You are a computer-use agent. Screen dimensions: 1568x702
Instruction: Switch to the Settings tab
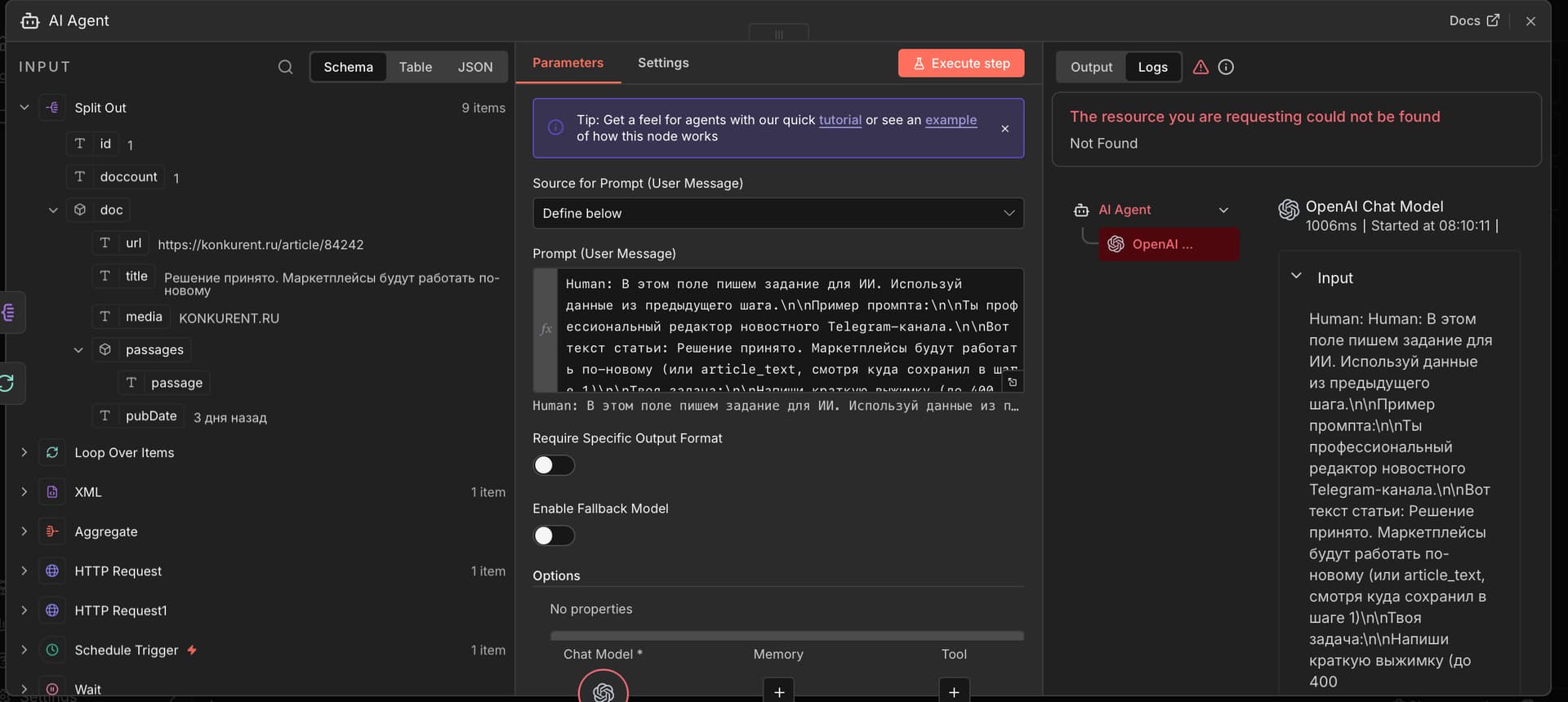pos(662,63)
